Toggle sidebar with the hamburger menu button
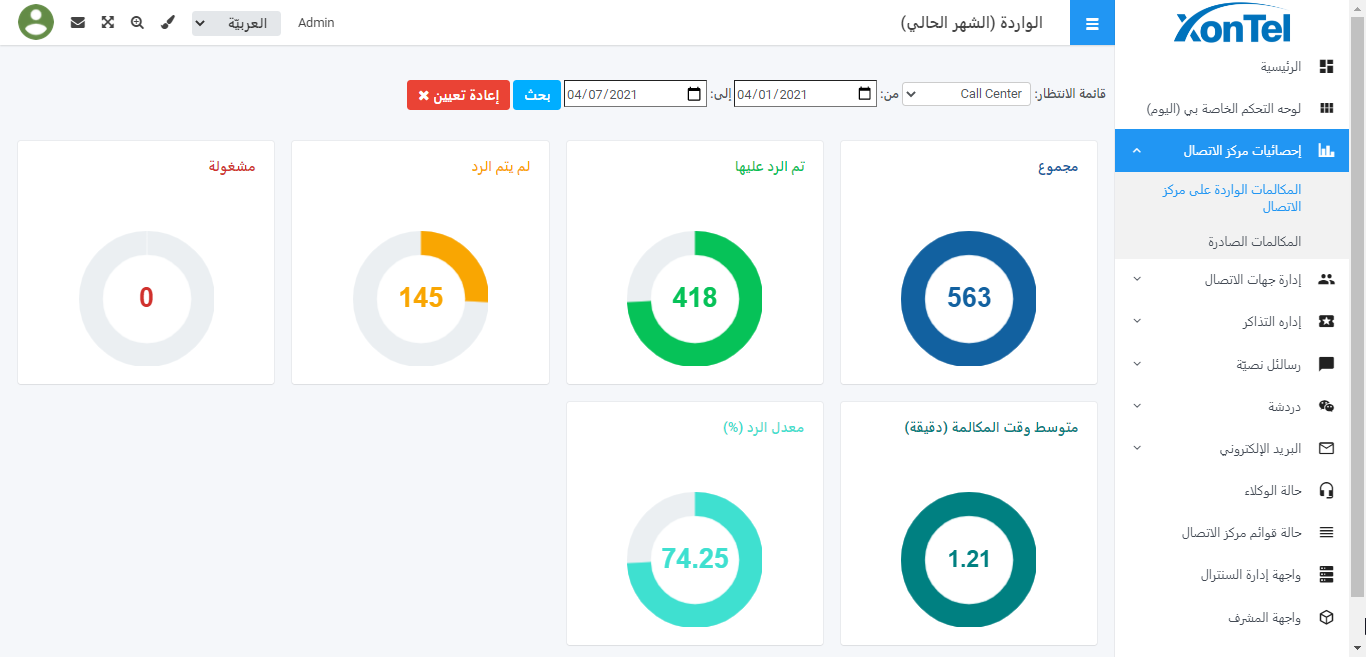This screenshot has width=1366, height=657. click(1092, 23)
